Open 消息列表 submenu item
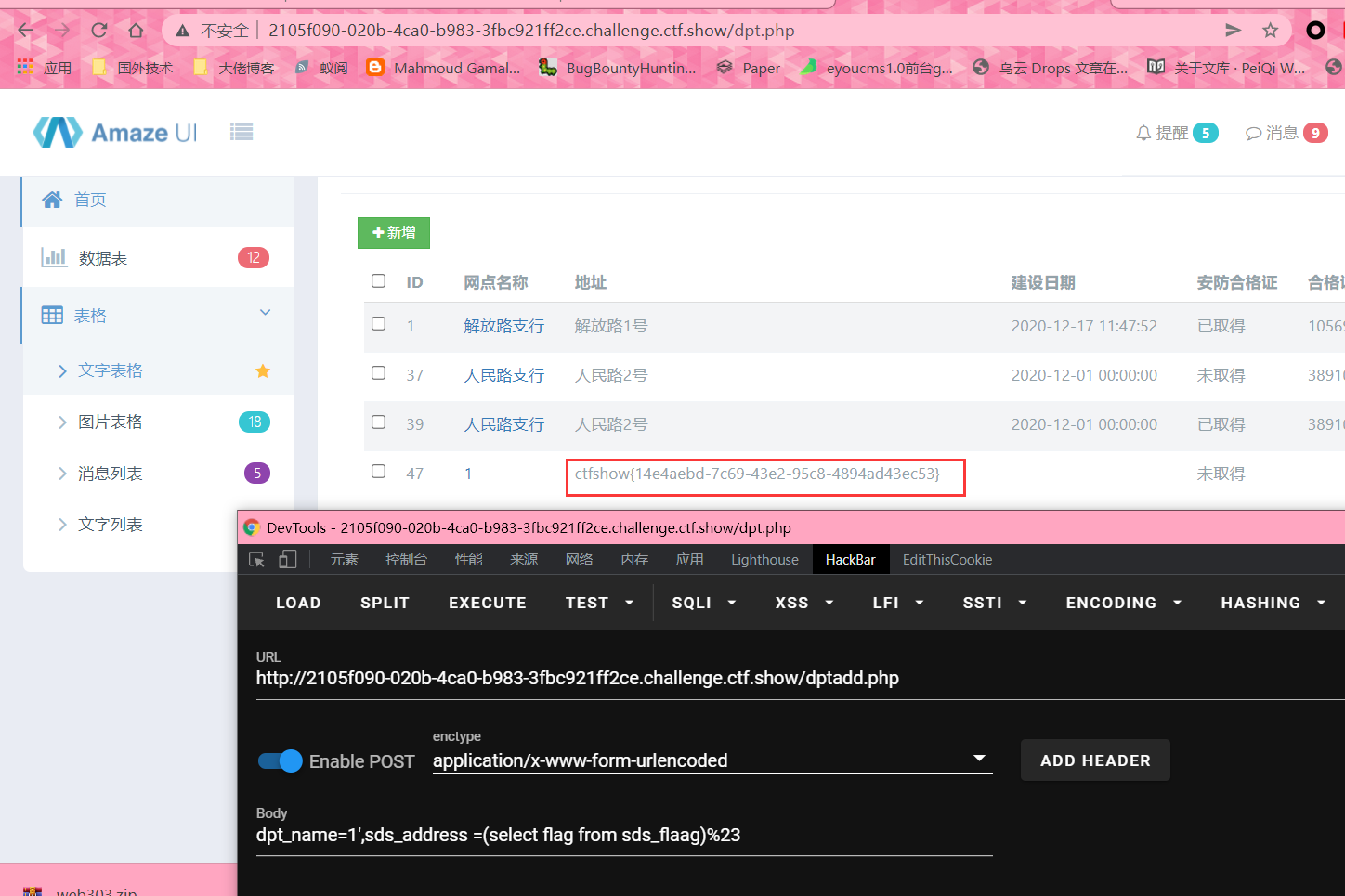 (111, 474)
